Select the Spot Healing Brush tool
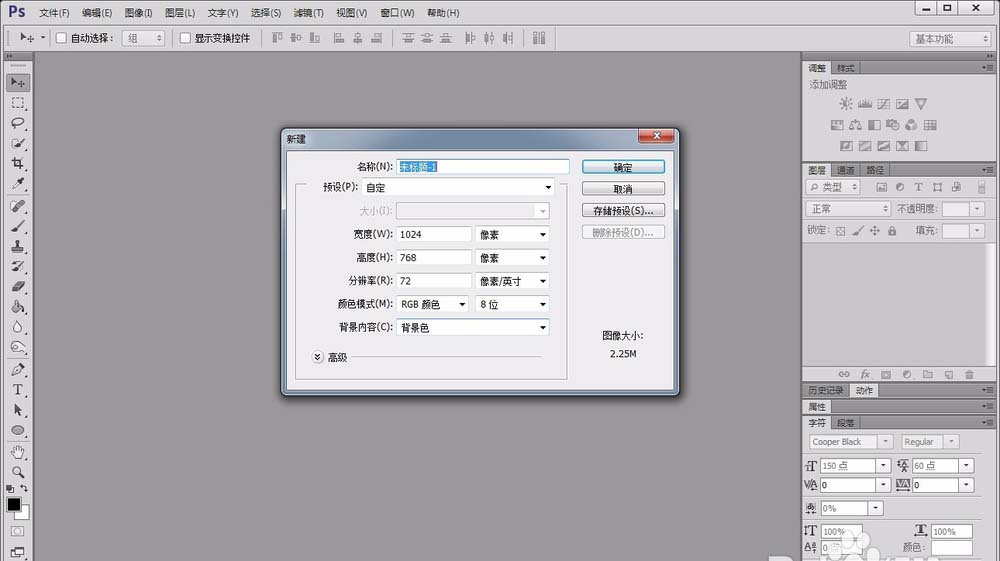 click(18, 206)
